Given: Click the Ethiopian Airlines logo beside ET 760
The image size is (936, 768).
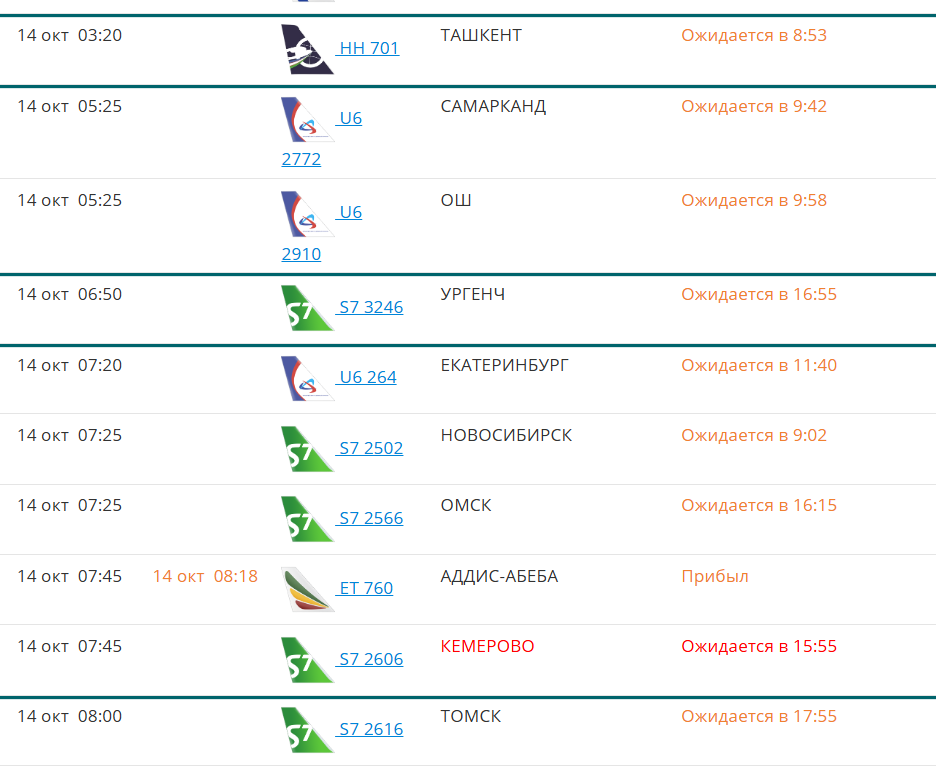Looking at the screenshot, I should tap(307, 590).
